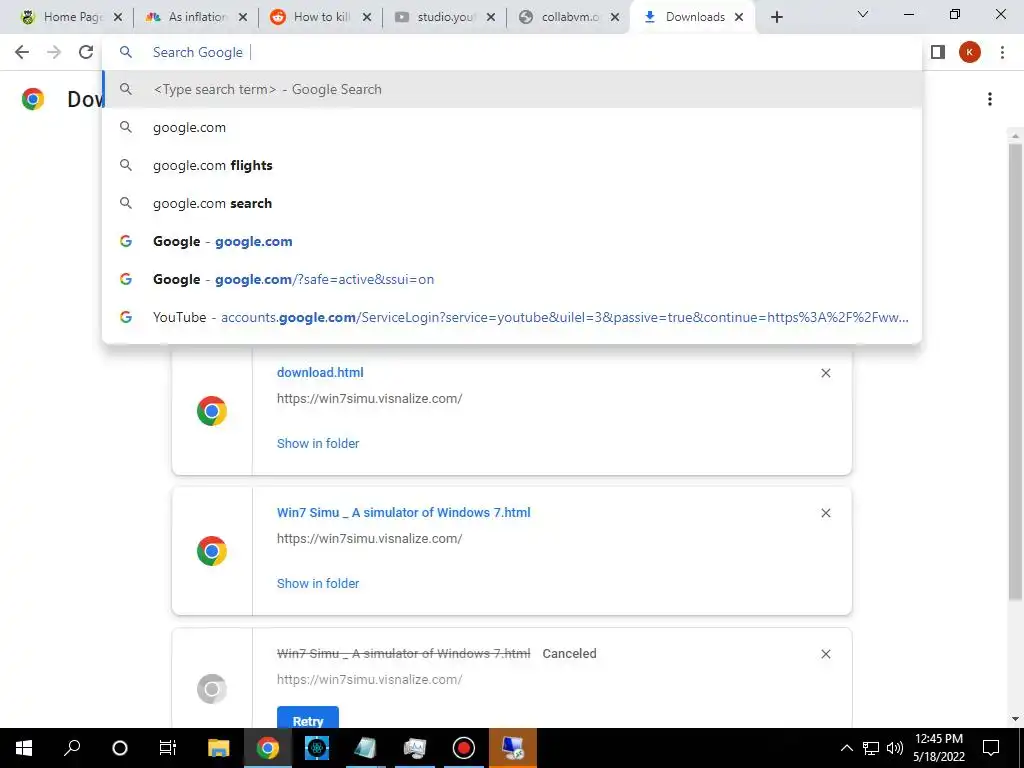Open the atom-logo app on the taskbar

(x=316, y=748)
